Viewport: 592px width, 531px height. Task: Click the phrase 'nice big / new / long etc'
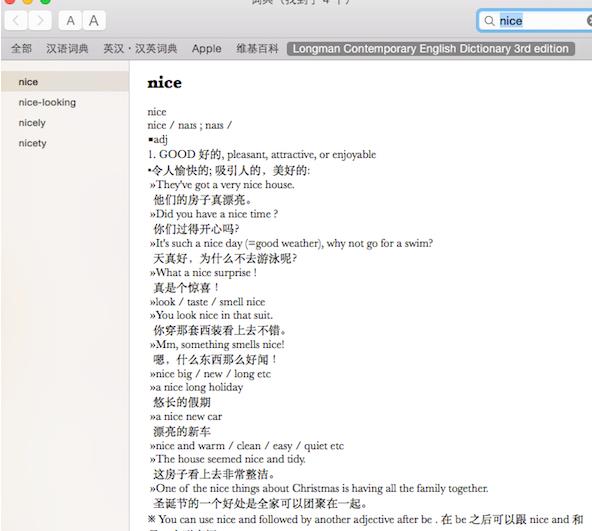[210, 374]
